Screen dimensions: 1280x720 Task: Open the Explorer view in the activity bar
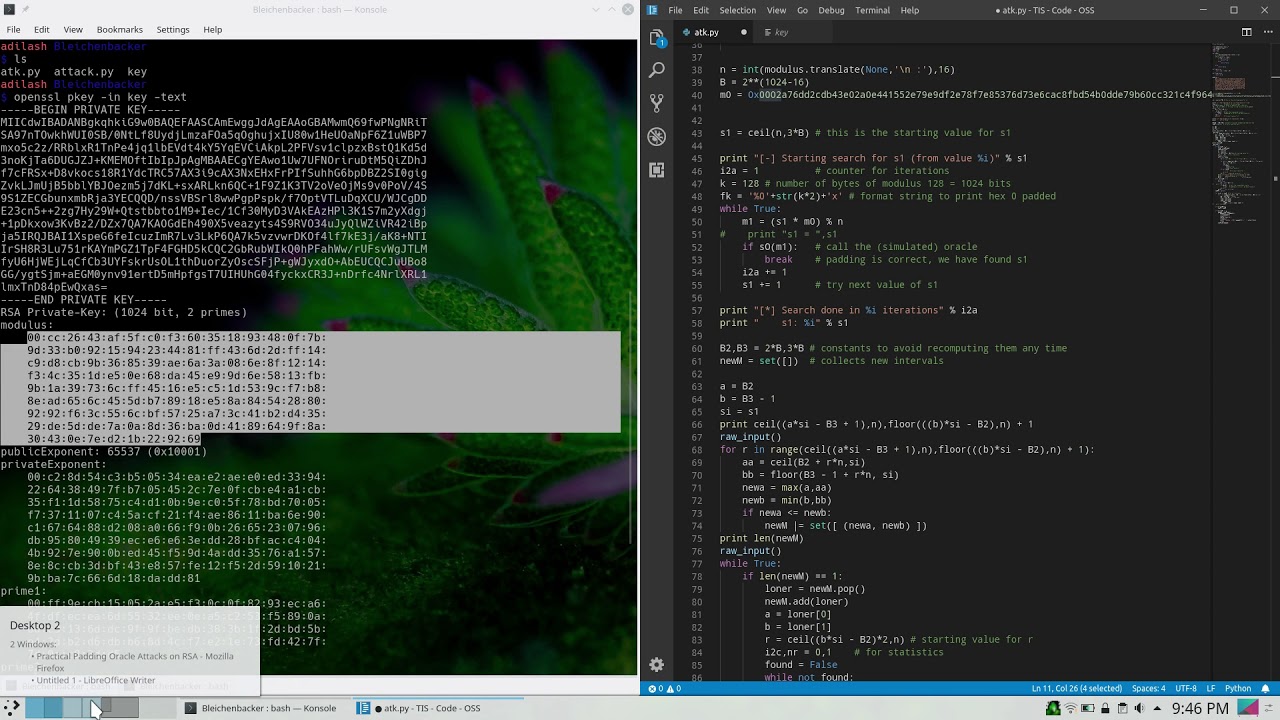(x=657, y=38)
